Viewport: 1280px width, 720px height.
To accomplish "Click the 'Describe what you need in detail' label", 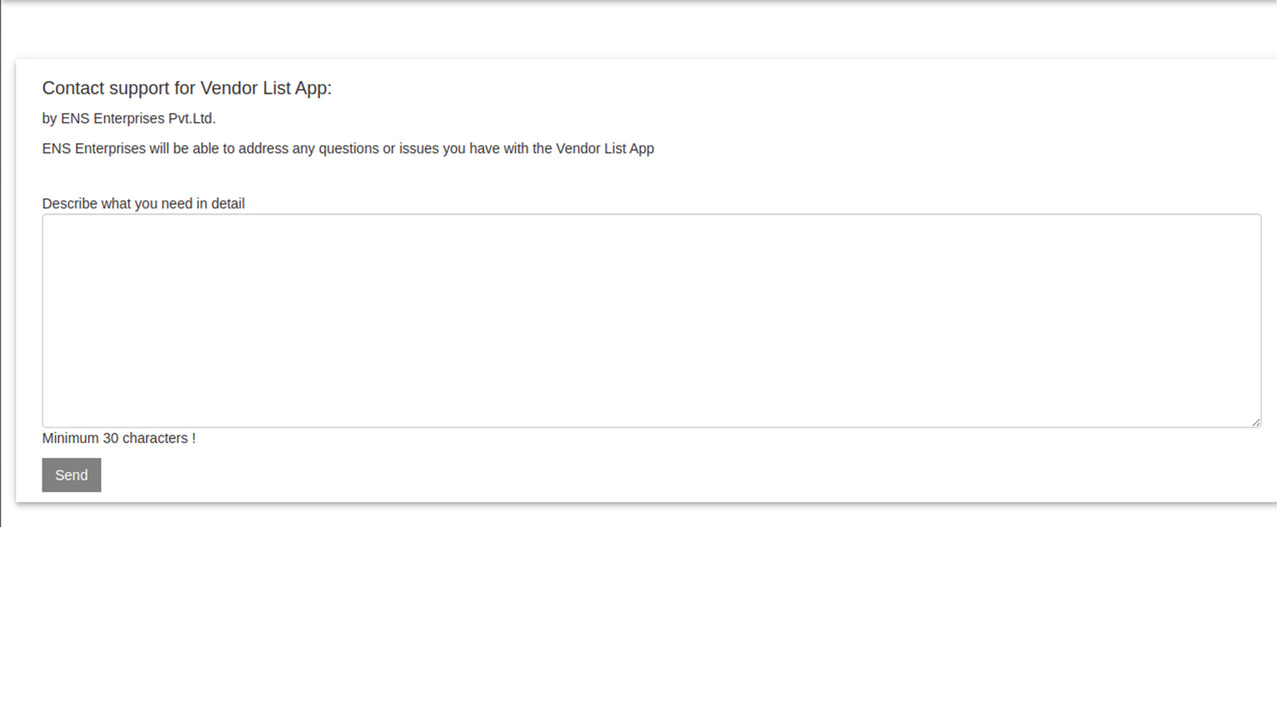I will pos(143,203).
